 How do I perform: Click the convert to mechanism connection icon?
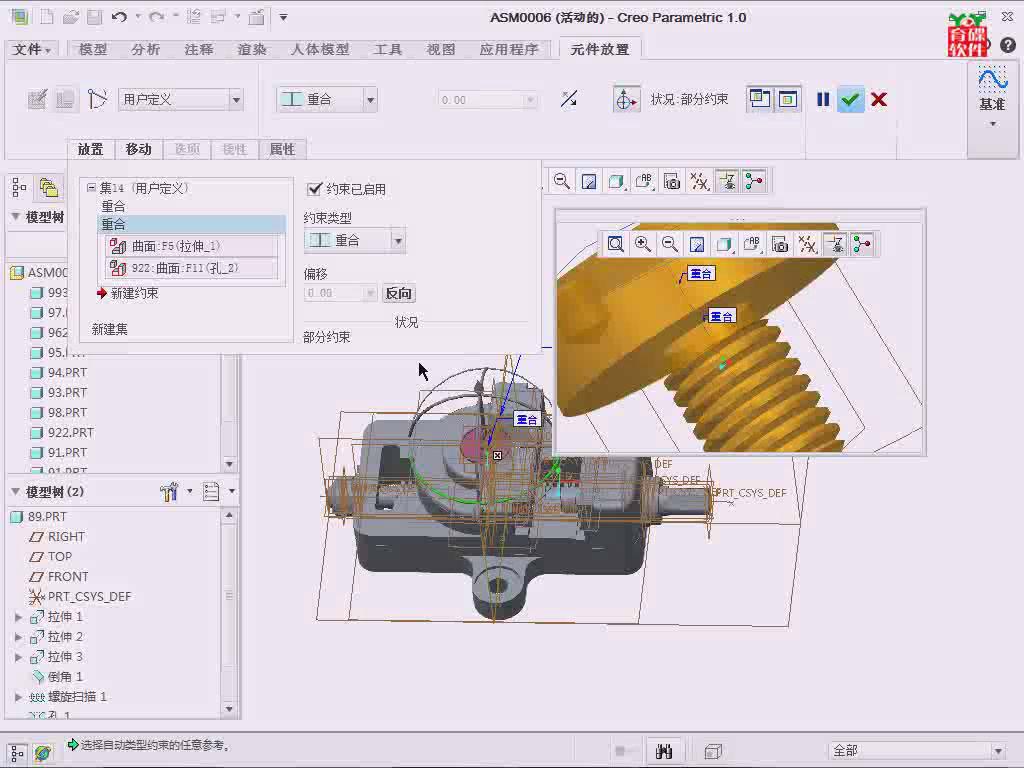coord(97,99)
